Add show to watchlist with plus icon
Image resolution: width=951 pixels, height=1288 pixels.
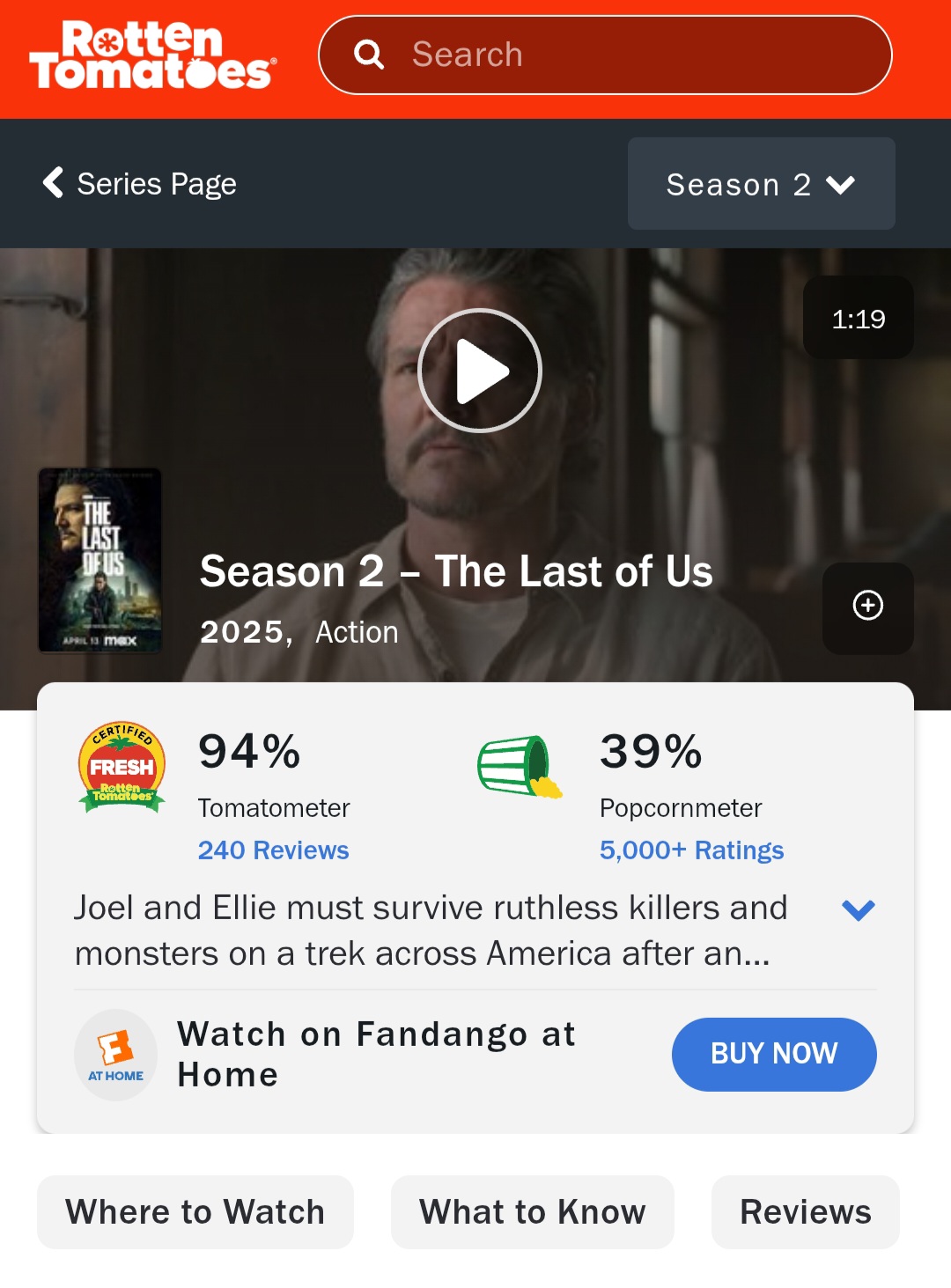868,606
